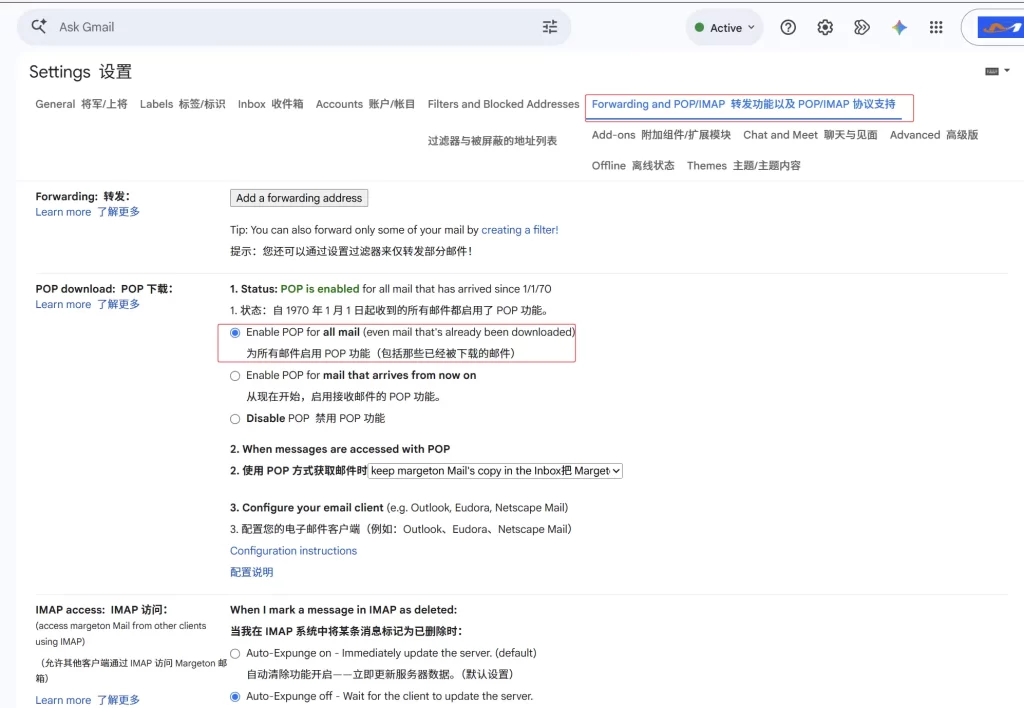The height and width of the screenshot is (708, 1024).
Task: Click the 'Settings 设置' page heading
Action: pos(80,72)
